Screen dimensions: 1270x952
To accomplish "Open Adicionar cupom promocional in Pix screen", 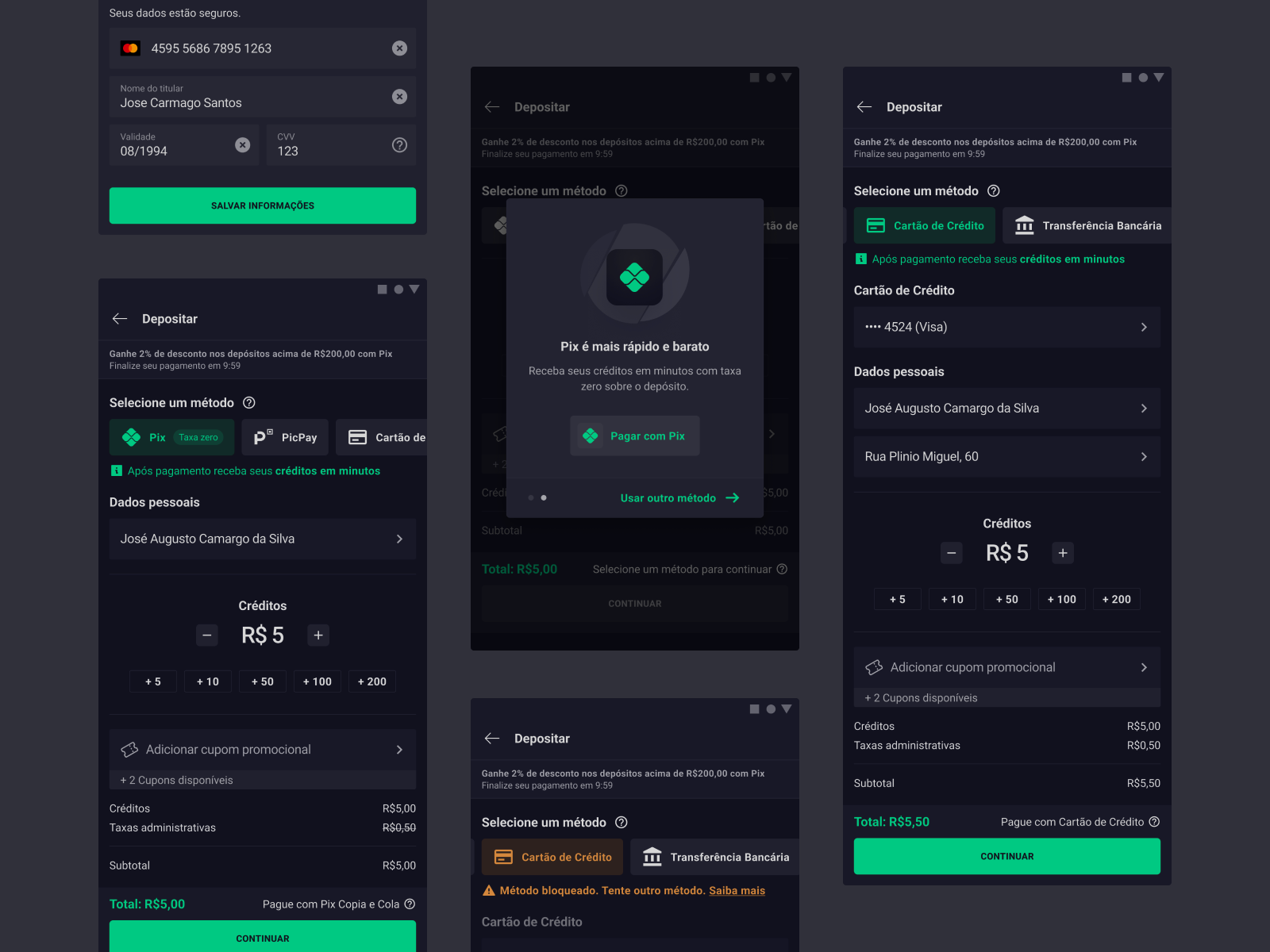I will tap(263, 750).
